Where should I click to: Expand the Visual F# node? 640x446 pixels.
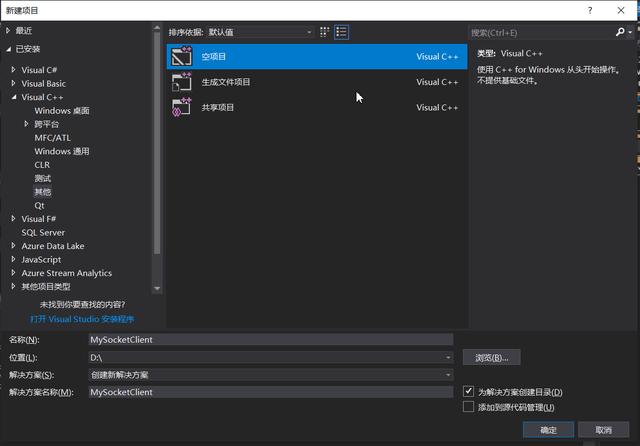click(13, 219)
